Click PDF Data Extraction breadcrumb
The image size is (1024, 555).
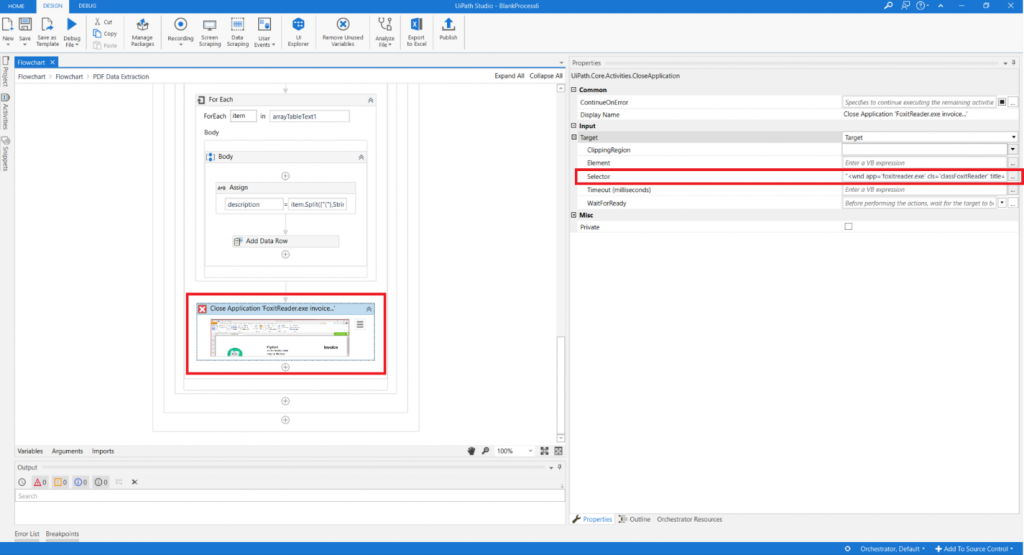121,76
